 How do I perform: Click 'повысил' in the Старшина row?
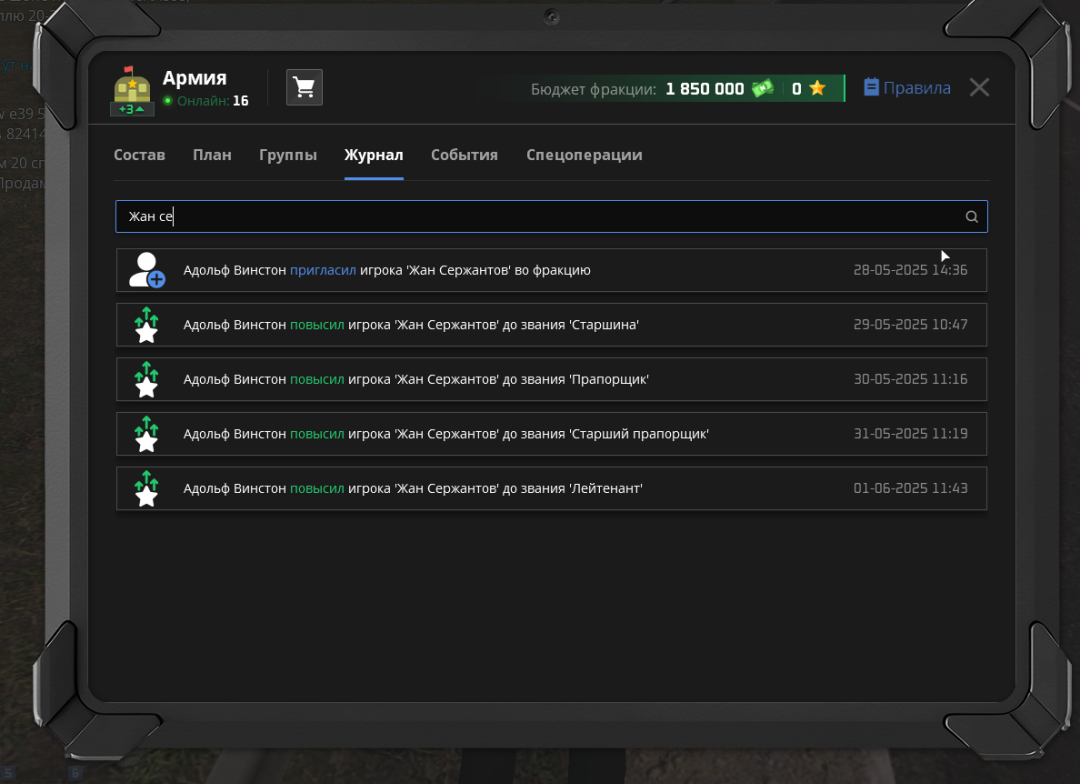[x=317, y=324]
